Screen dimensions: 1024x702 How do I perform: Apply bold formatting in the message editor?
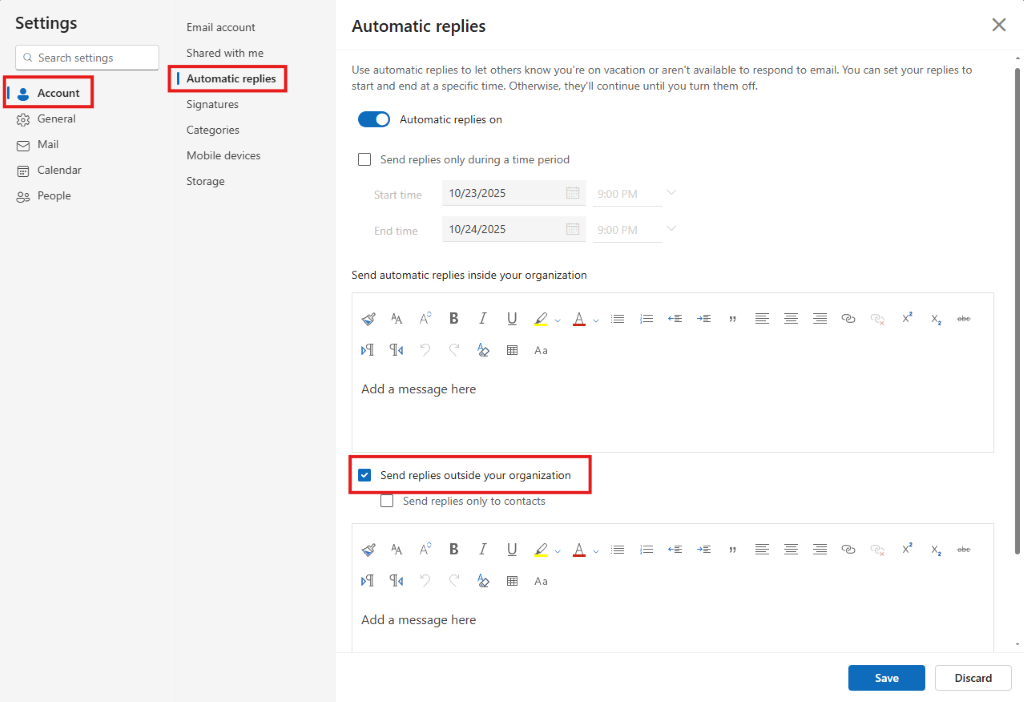click(453, 318)
